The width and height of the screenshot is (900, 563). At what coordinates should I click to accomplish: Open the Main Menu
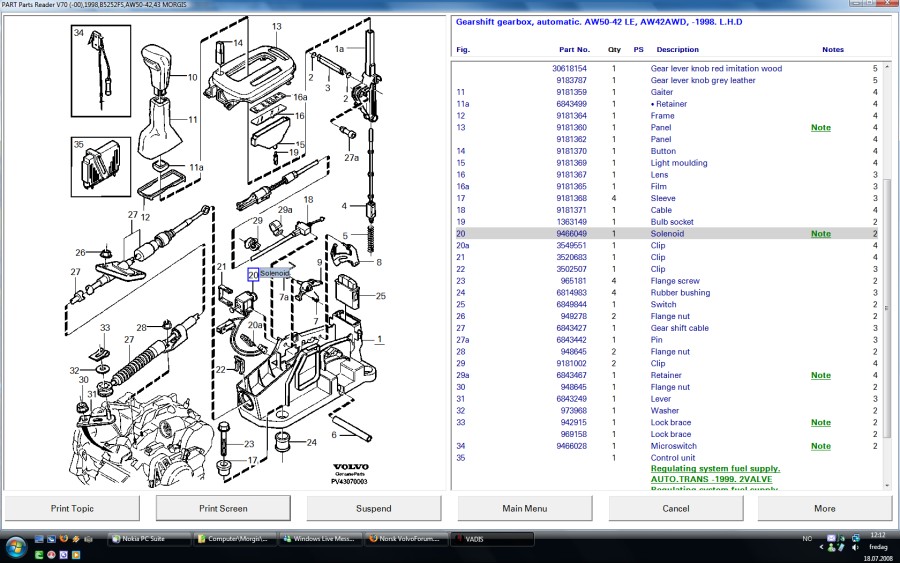pos(525,508)
